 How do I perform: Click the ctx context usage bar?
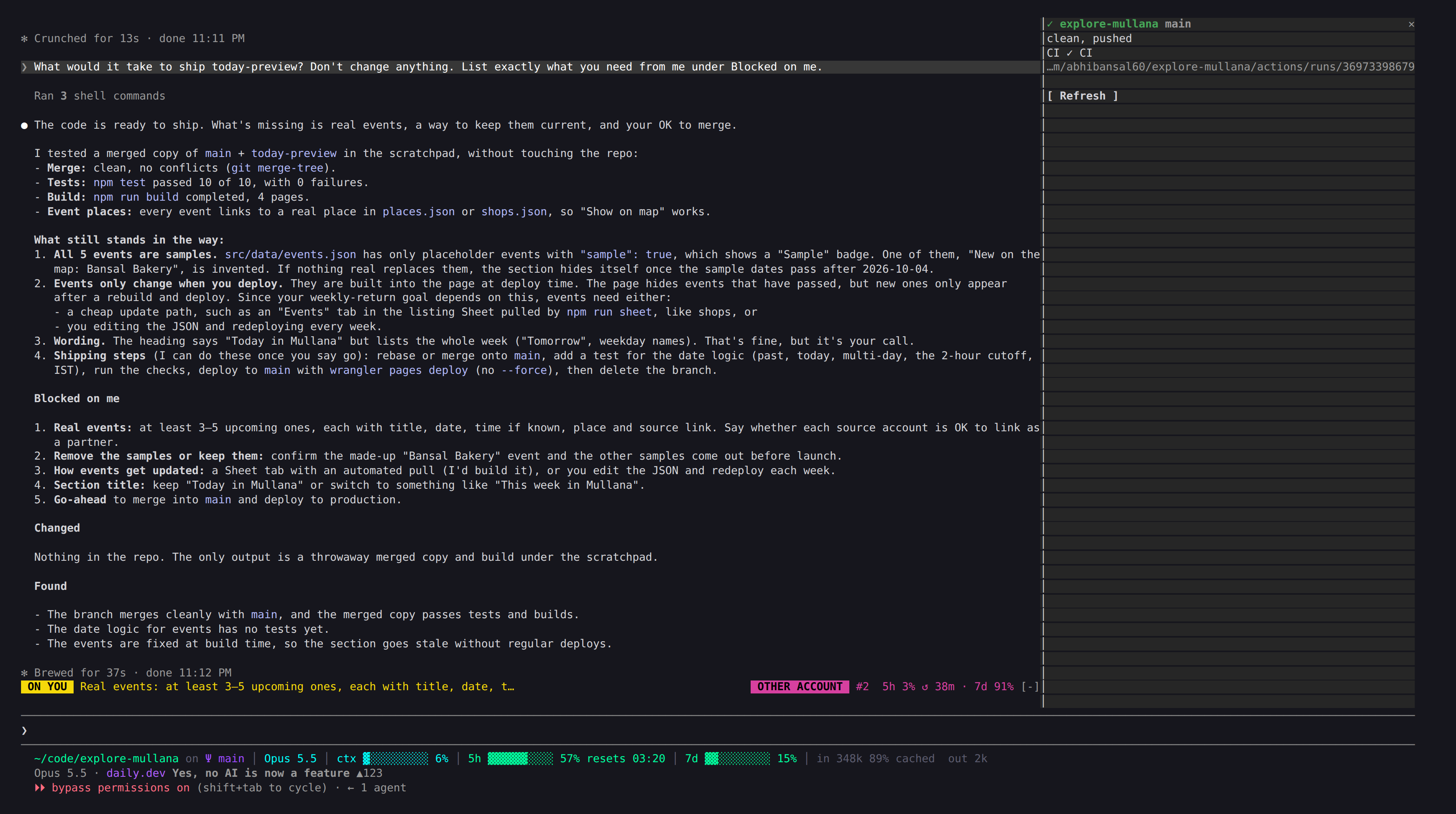[395, 759]
